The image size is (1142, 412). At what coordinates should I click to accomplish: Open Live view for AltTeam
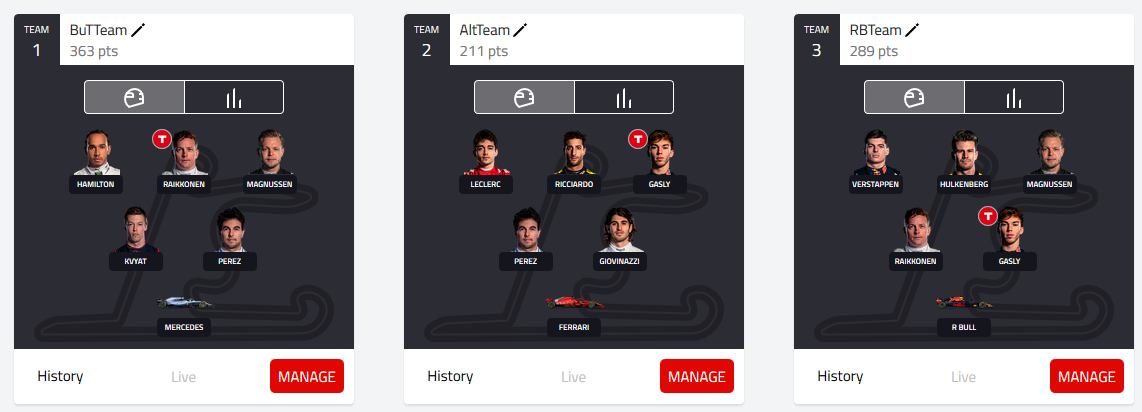[573, 377]
